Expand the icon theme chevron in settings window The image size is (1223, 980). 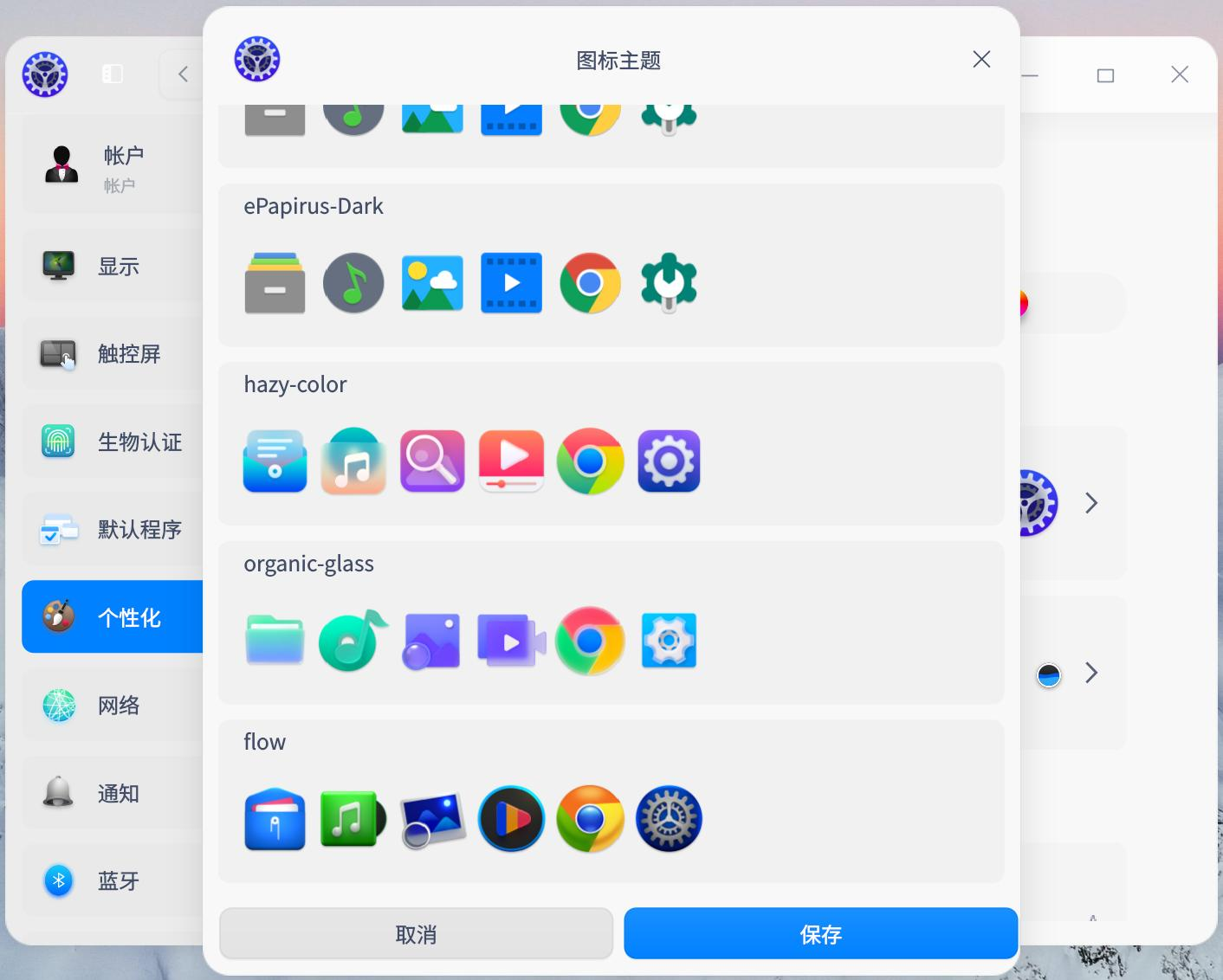point(1091,503)
